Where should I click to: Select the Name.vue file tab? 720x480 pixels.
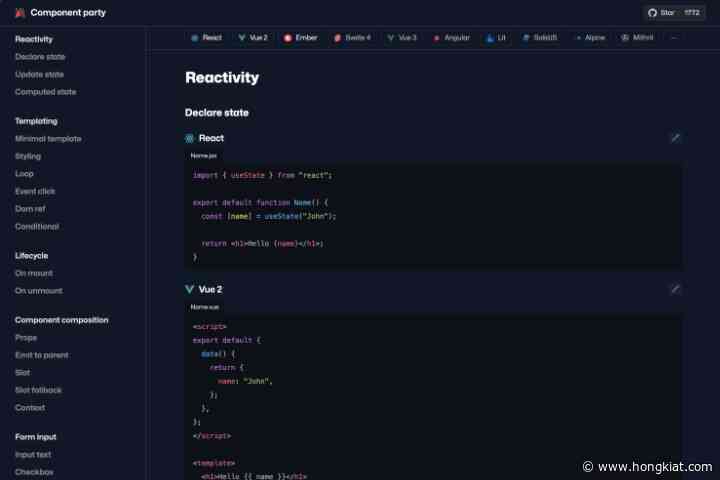204,307
